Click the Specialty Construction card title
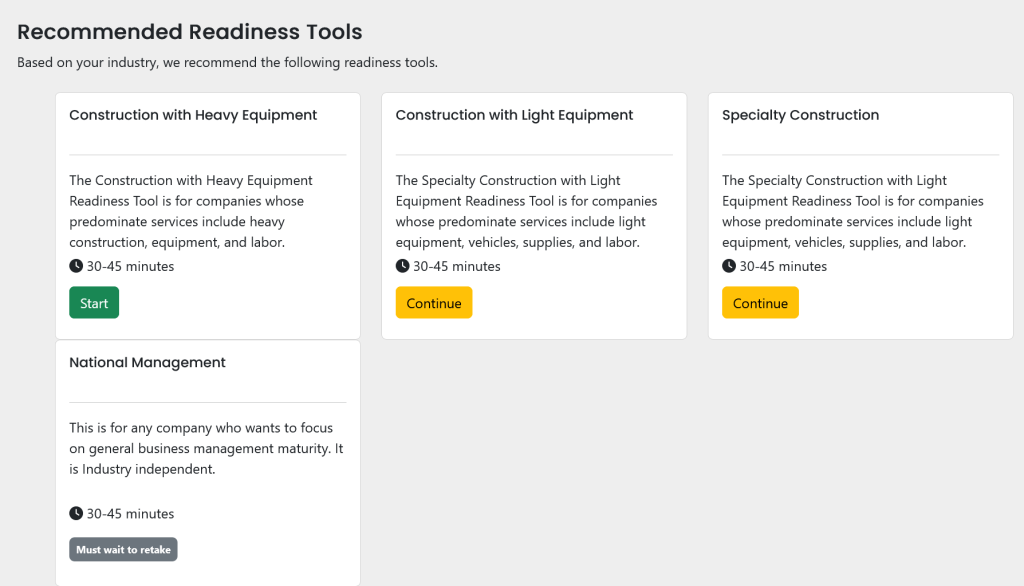The height and width of the screenshot is (586, 1024). (800, 115)
